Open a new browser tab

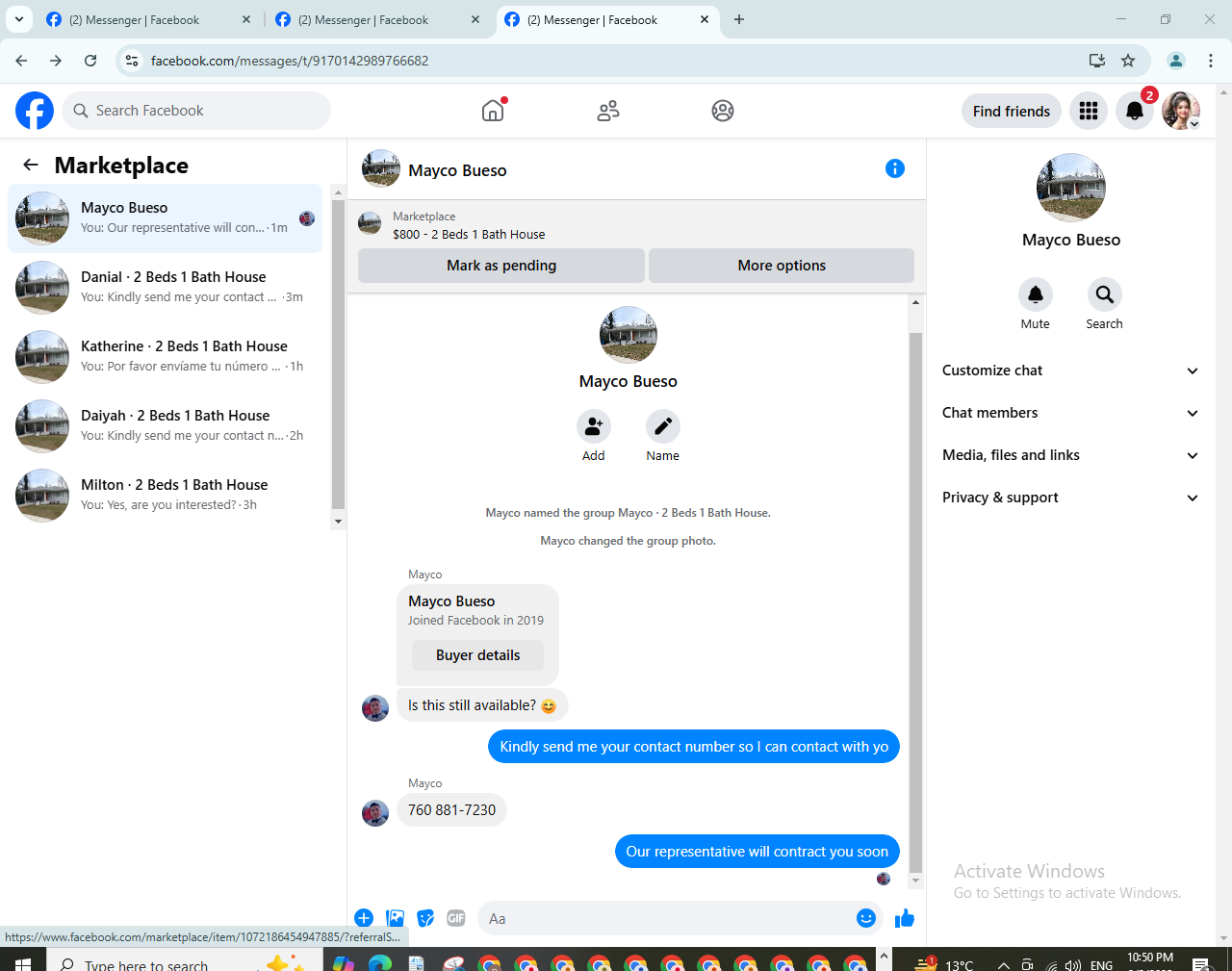click(739, 19)
